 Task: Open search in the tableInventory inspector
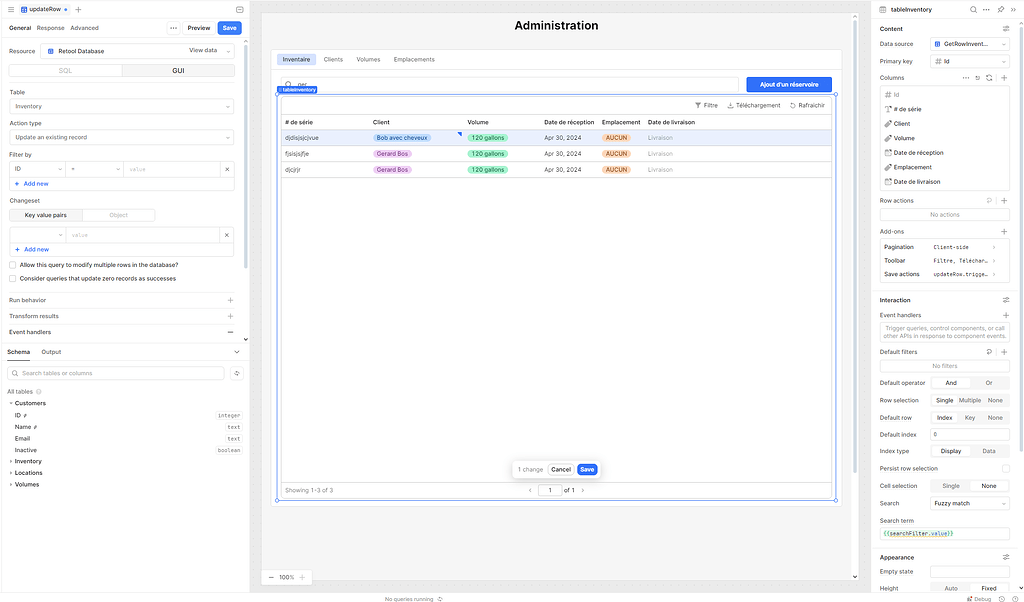pos(972,9)
